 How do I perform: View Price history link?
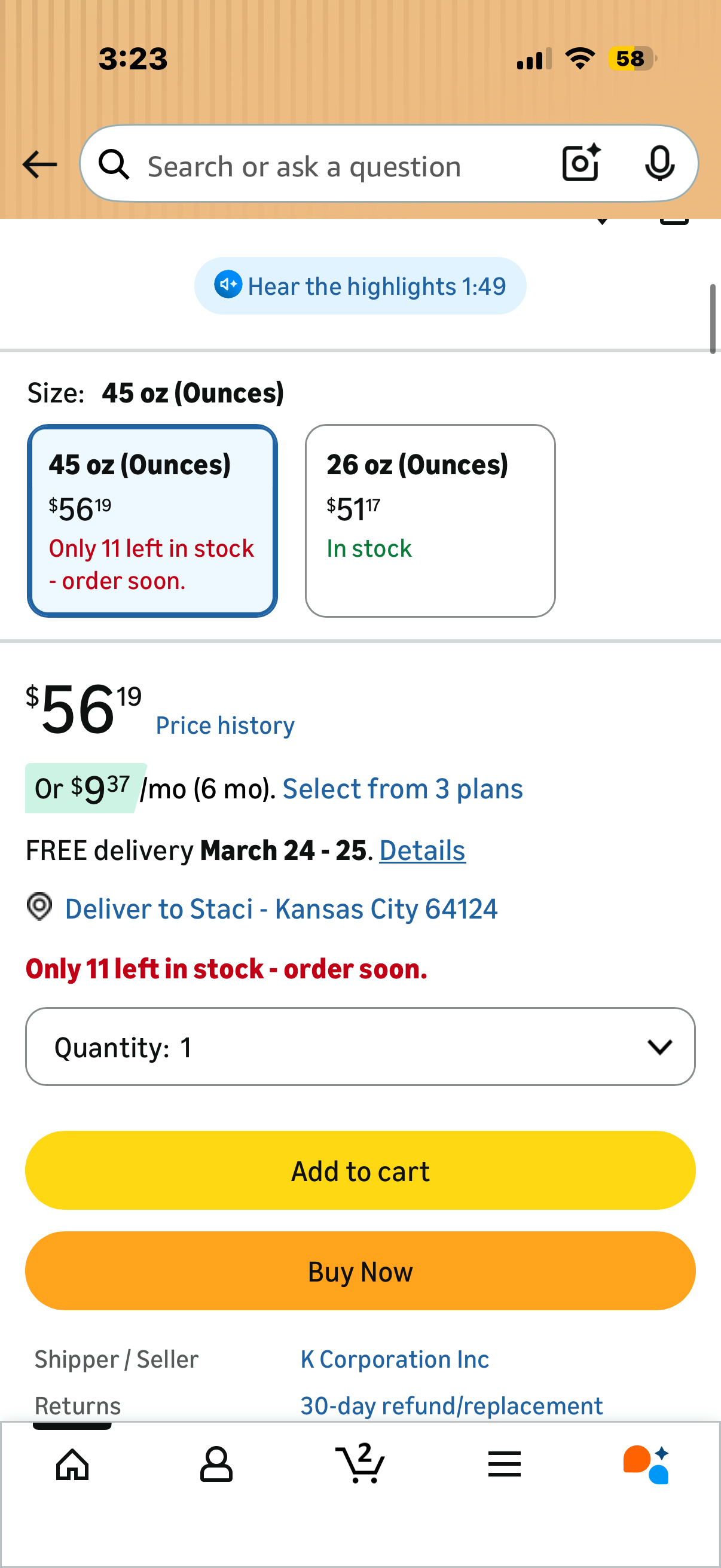[225, 725]
